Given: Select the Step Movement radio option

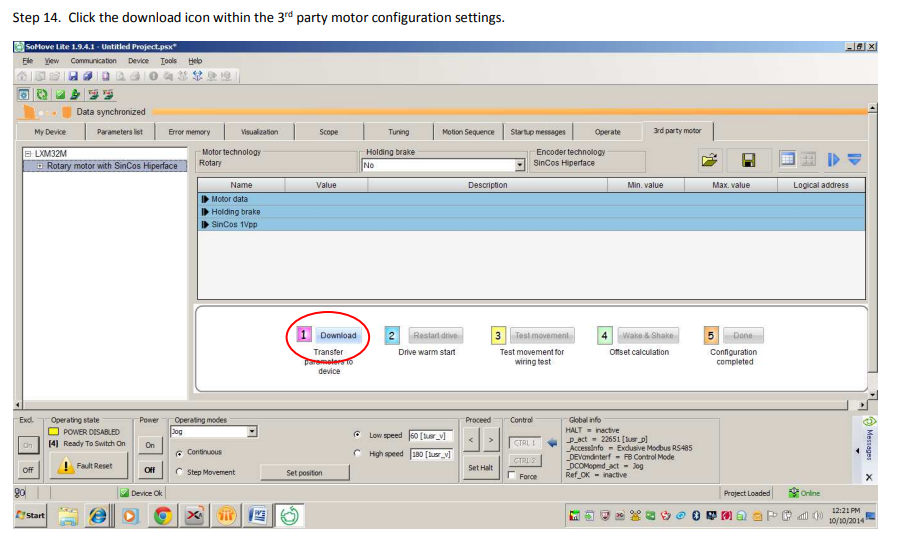Looking at the screenshot, I should pos(179,472).
